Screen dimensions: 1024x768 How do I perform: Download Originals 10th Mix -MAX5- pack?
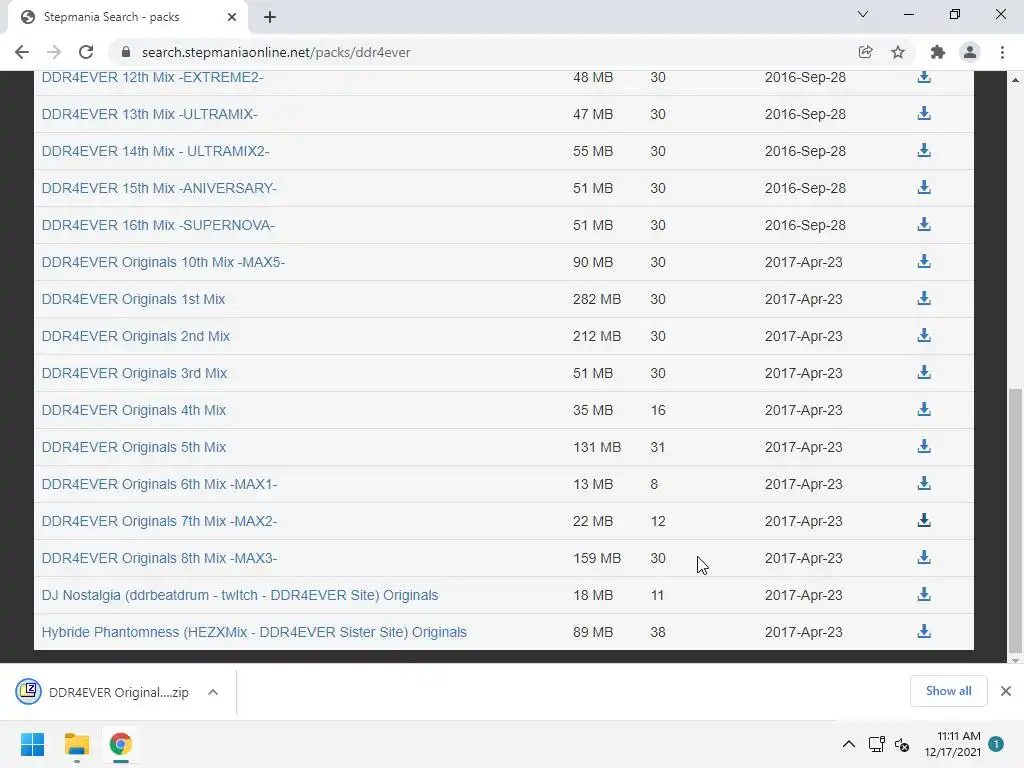(x=923, y=262)
